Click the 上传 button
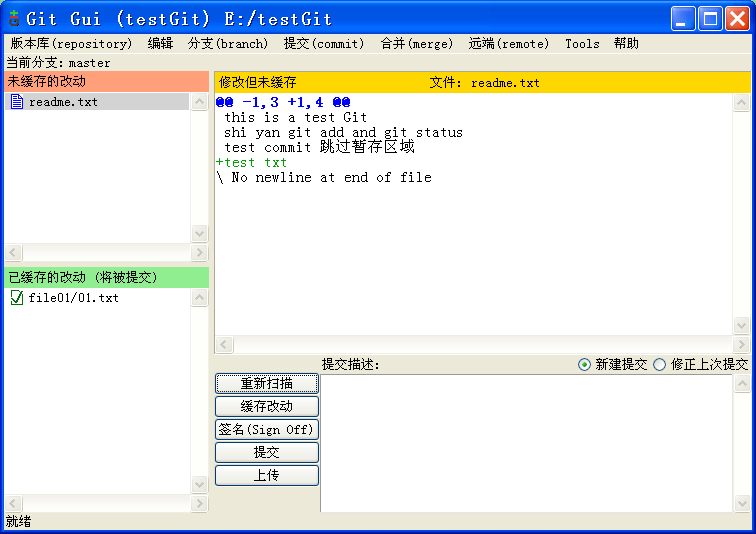 pos(267,475)
